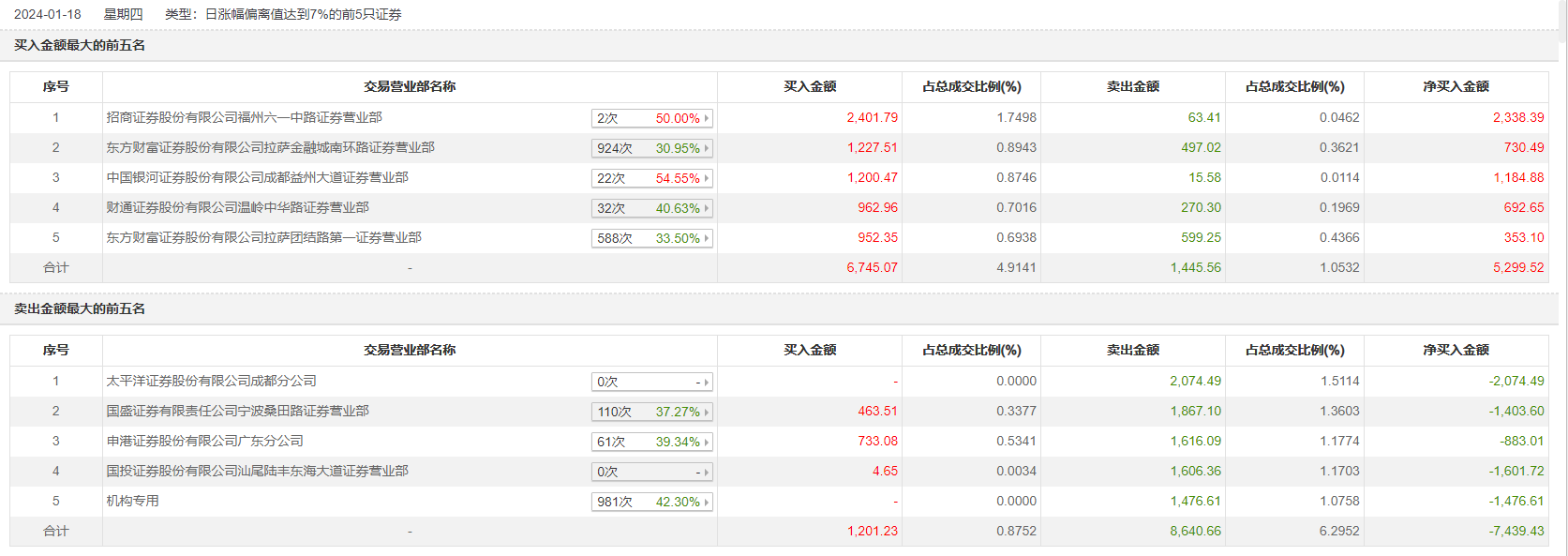This screenshot has height=556, width=1568.
Task: Click 财通证券温岭中华路证券营业部 link
Action: point(237,207)
